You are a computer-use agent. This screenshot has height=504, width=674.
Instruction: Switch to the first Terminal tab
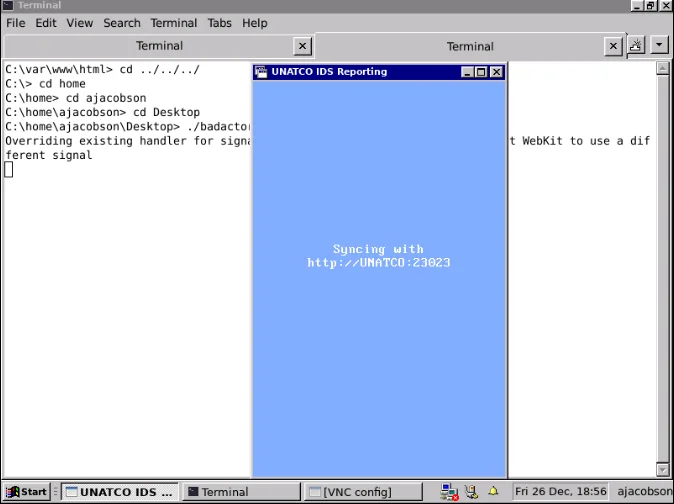[x=159, y=46]
